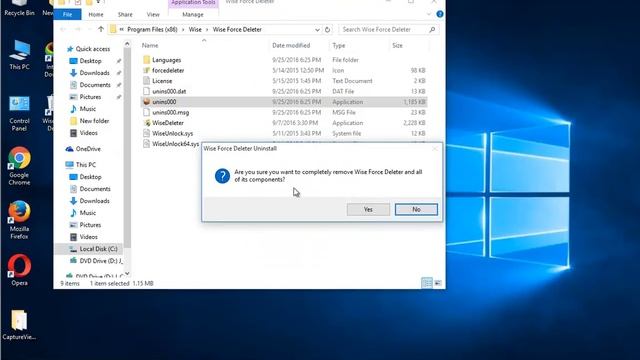Open the This PC desktop icon

[19, 56]
